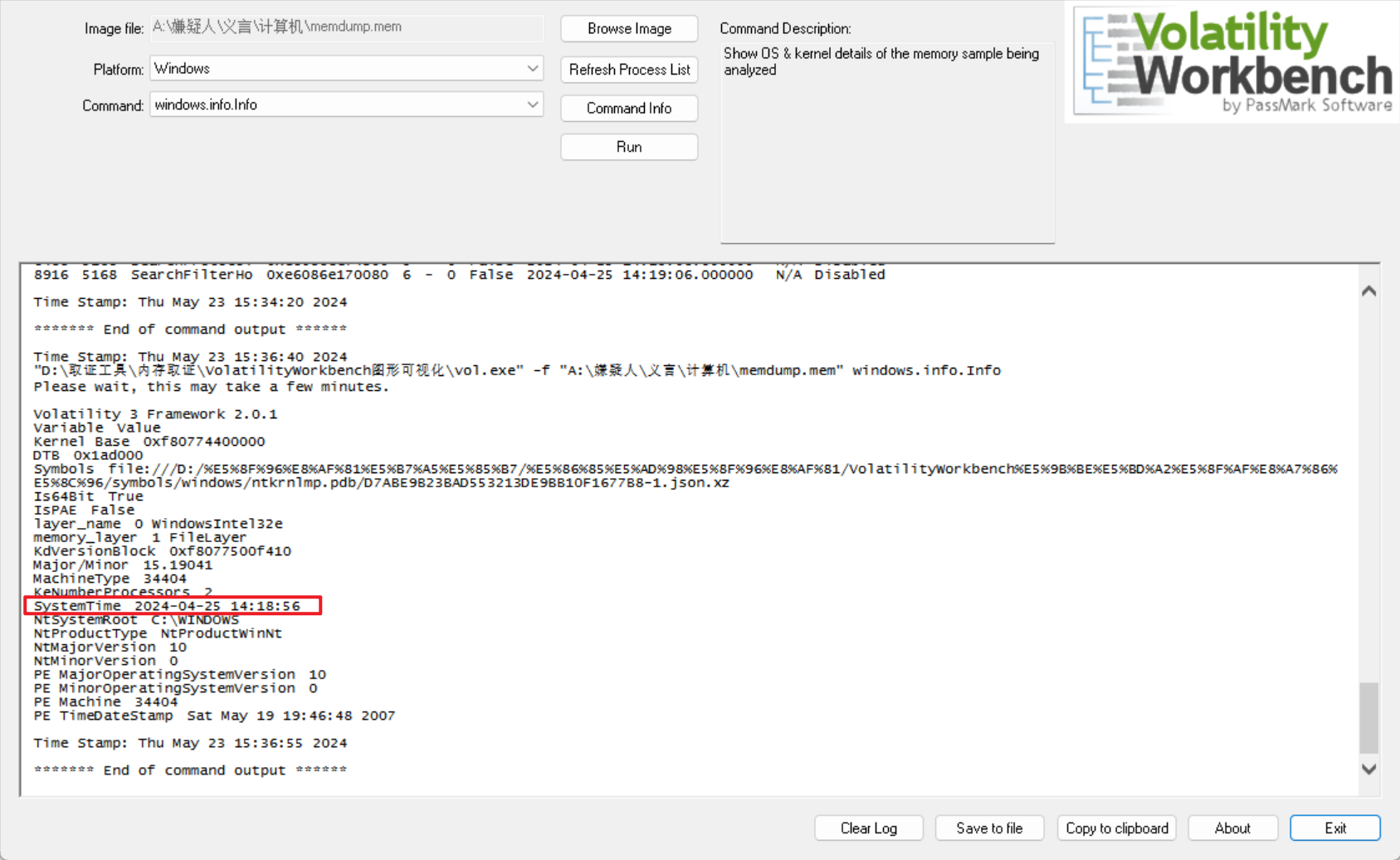The height and width of the screenshot is (860, 1400).
Task: Open the Windows platform combo box
Action: click(346, 68)
